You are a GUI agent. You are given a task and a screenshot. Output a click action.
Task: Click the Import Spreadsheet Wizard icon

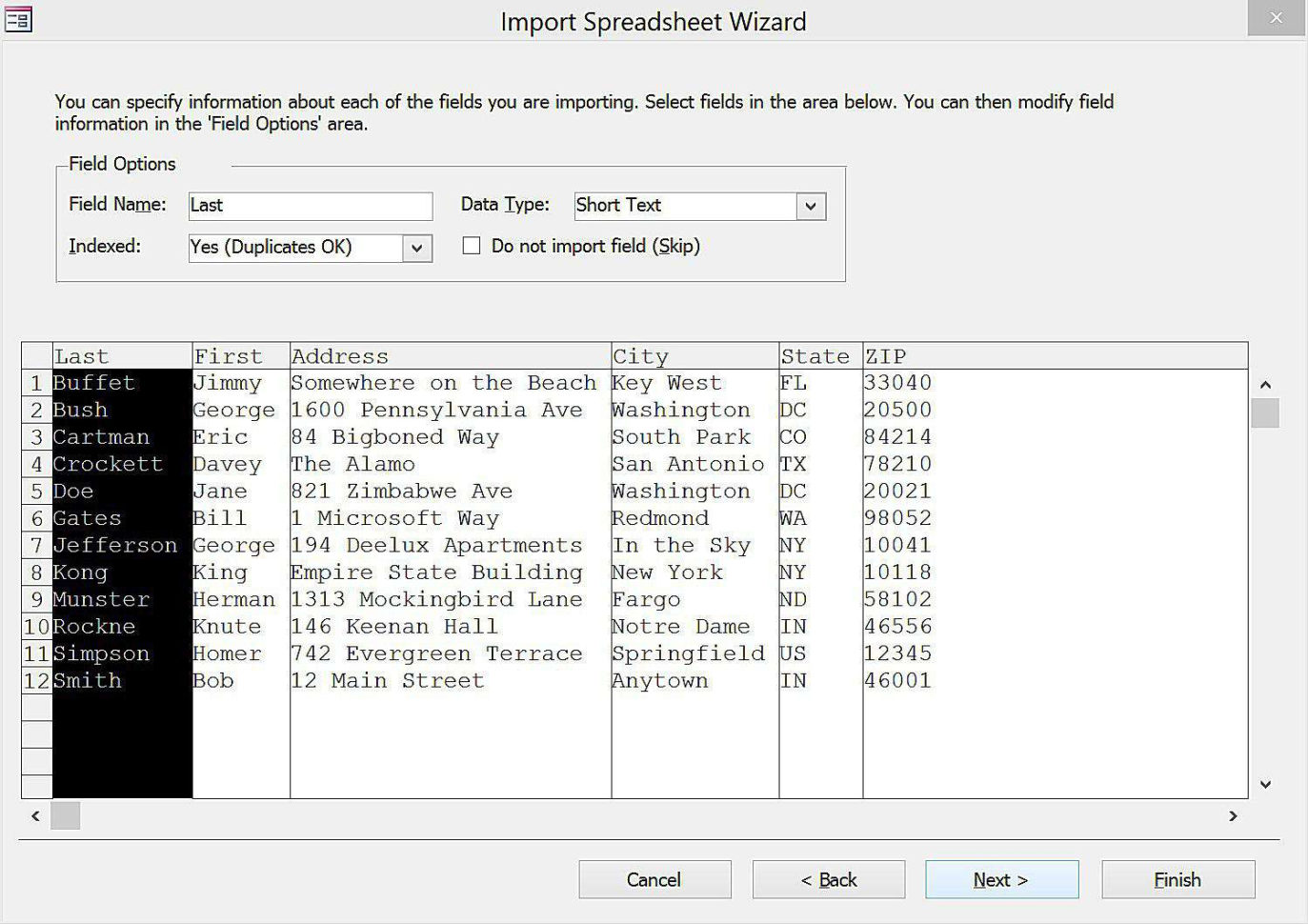point(18,19)
